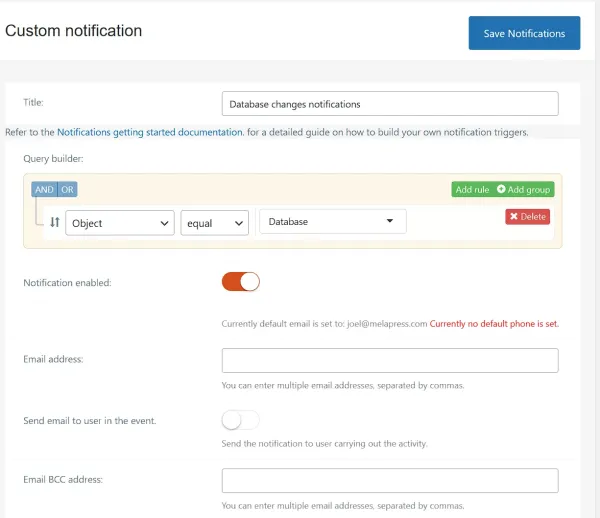600x518 pixels.
Task: Enable Send email to user toggle
Action: click(x=240, y=420)
